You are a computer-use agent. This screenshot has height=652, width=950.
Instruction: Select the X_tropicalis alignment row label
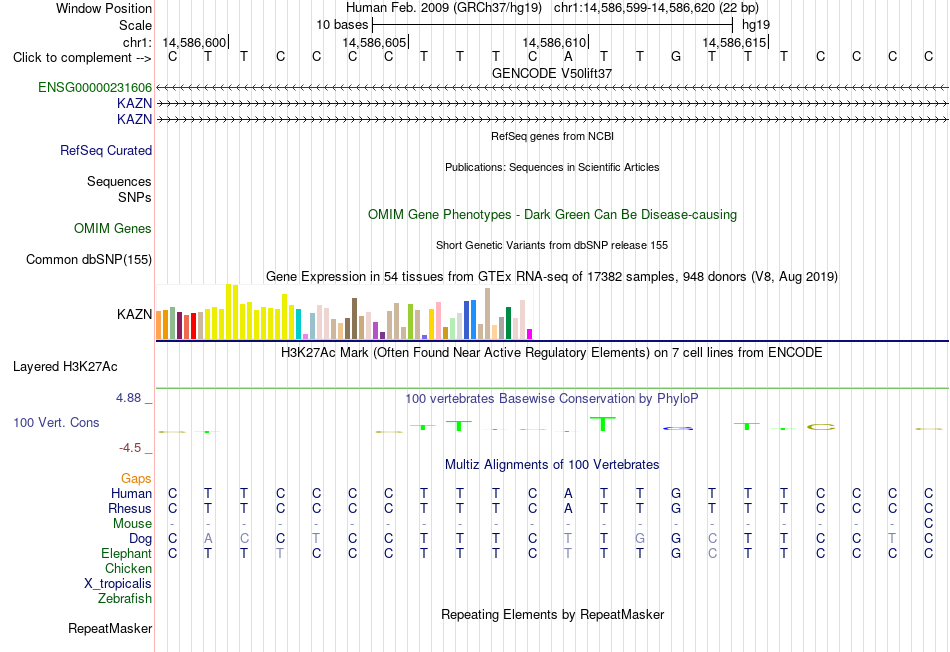coord(118,584)
